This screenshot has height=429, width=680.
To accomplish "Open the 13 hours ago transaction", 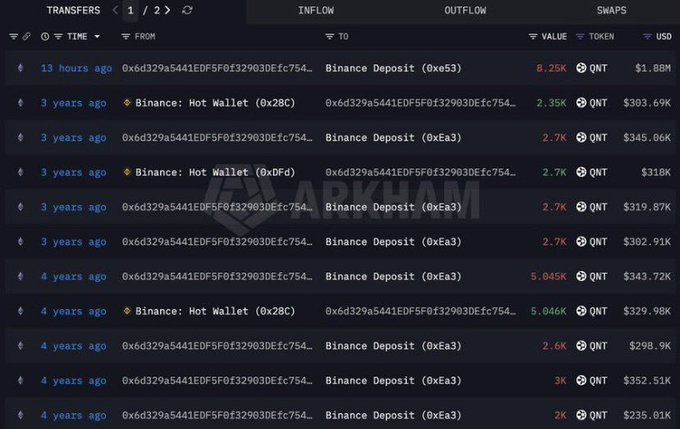I will [x=76, y=68].
